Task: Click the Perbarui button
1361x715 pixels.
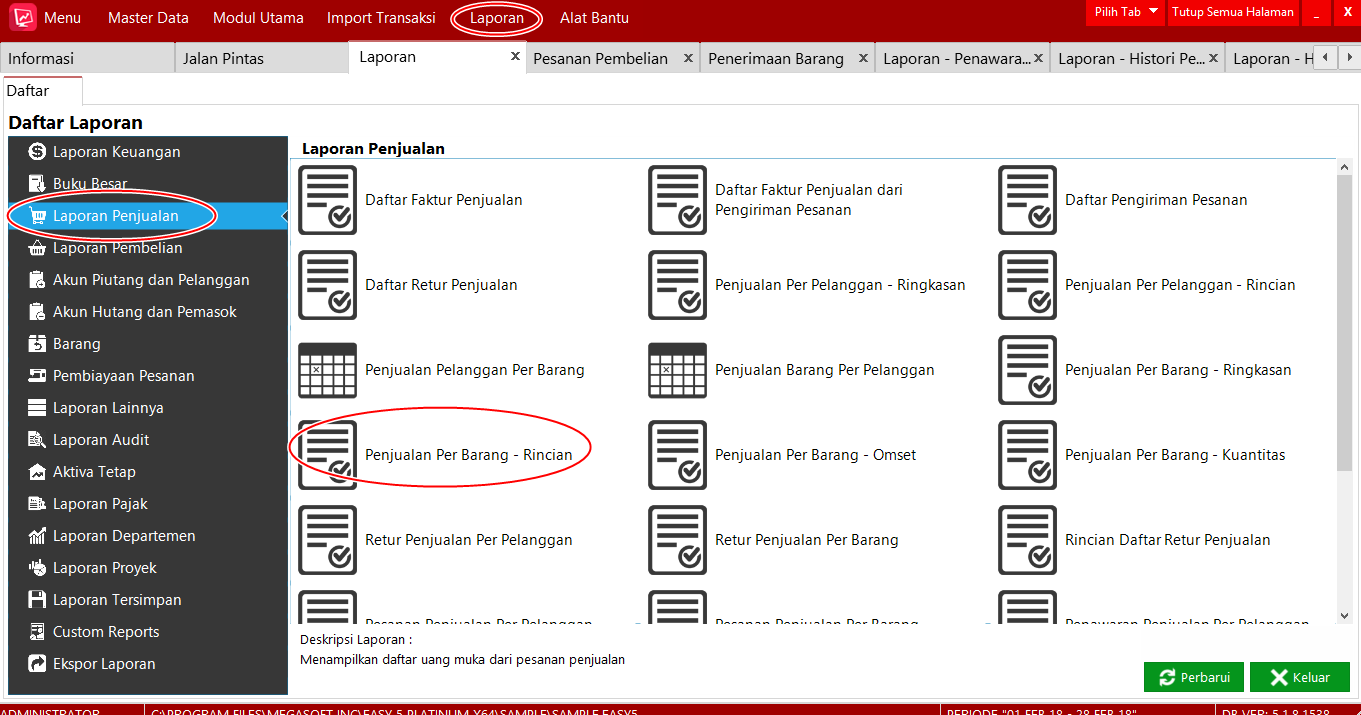Action: tap(1193, 676)
